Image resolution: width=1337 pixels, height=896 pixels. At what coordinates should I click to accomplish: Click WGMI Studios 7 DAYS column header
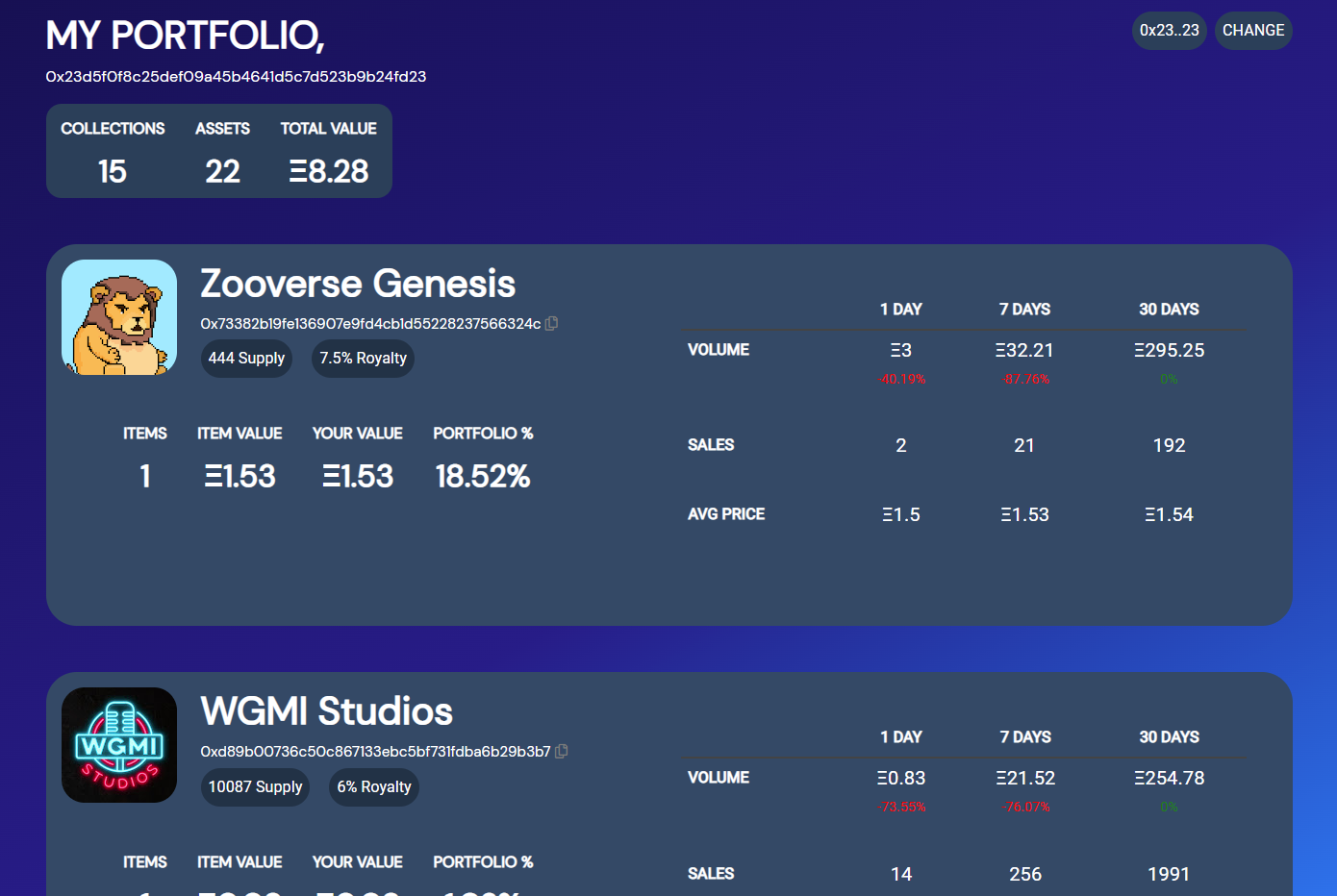coord(1024,737)
